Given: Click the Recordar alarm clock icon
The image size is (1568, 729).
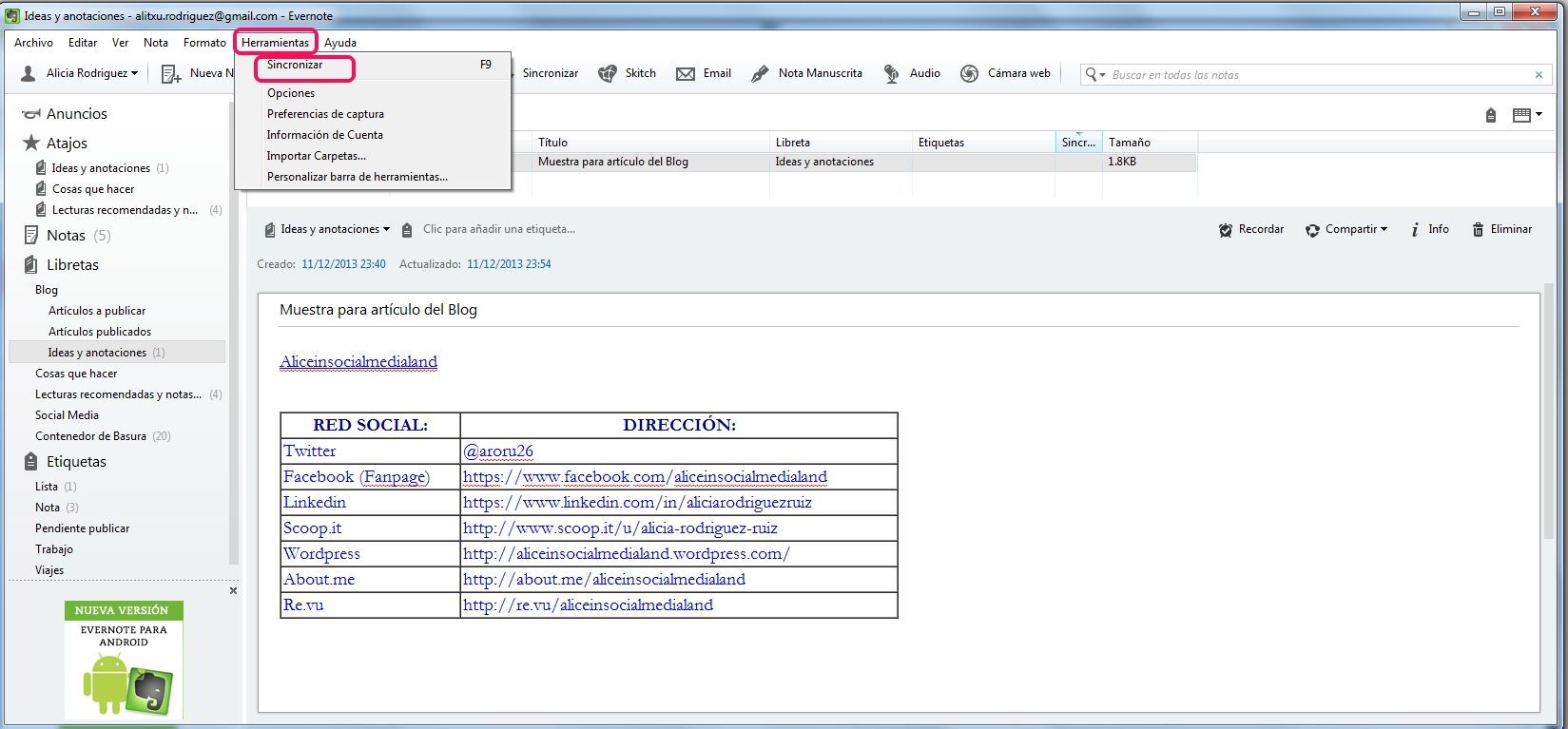Looking at the screenshot, I should pyautogui.click(x=1226, y=230).
